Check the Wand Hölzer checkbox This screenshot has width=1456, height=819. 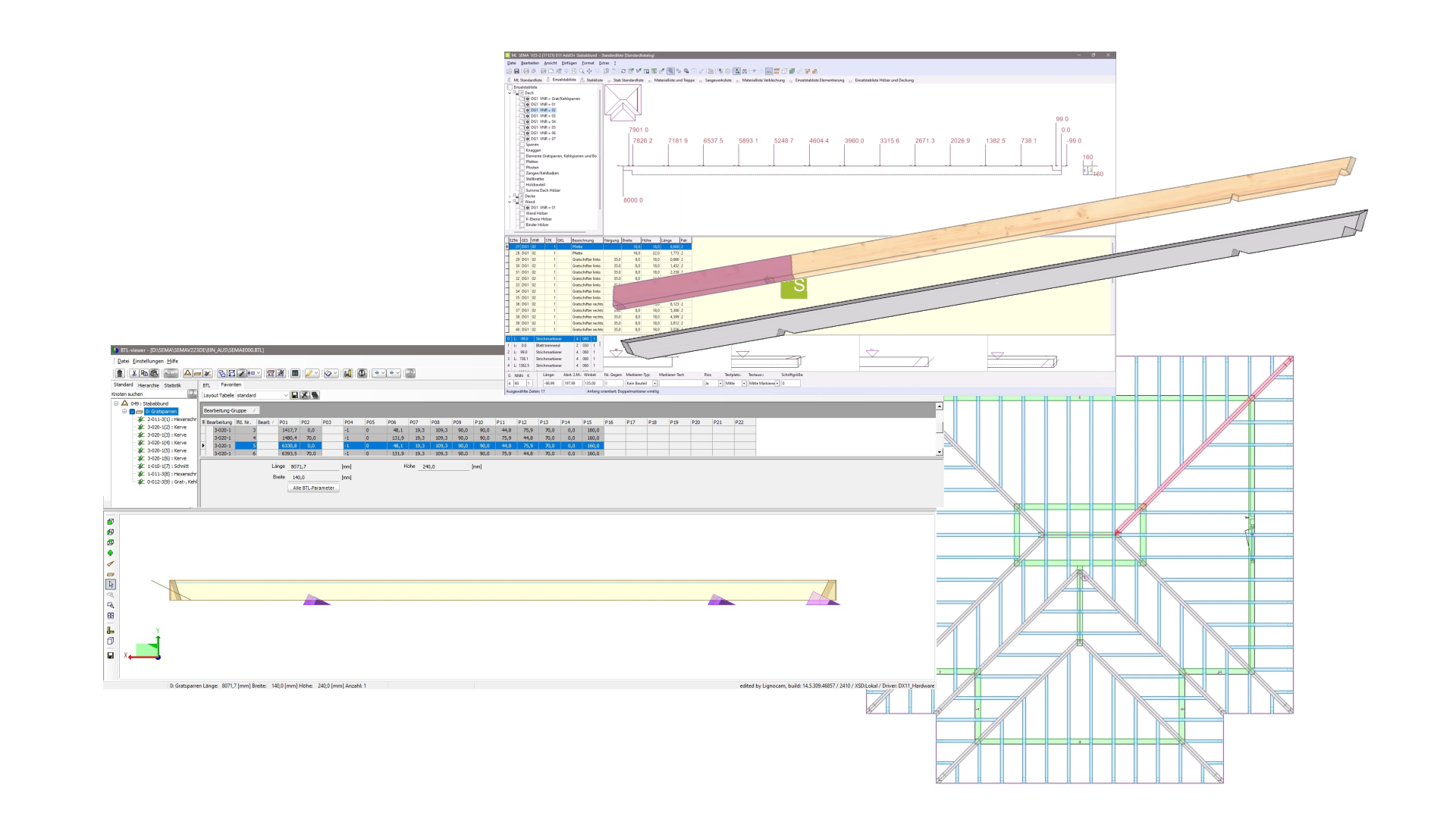click(522, 213)
